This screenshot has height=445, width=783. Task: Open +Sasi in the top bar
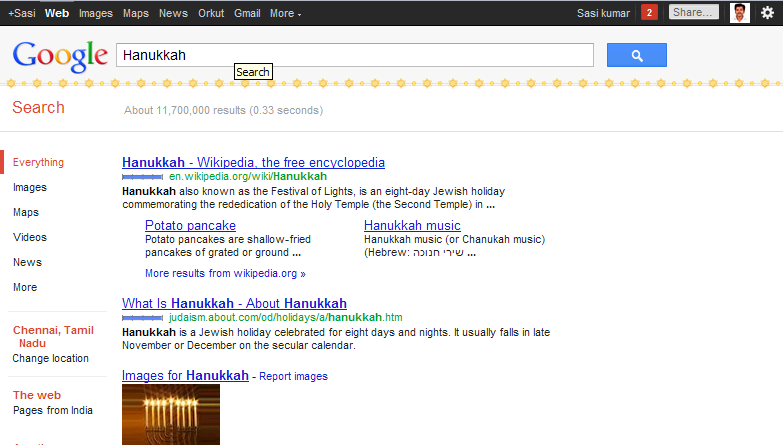21,13
